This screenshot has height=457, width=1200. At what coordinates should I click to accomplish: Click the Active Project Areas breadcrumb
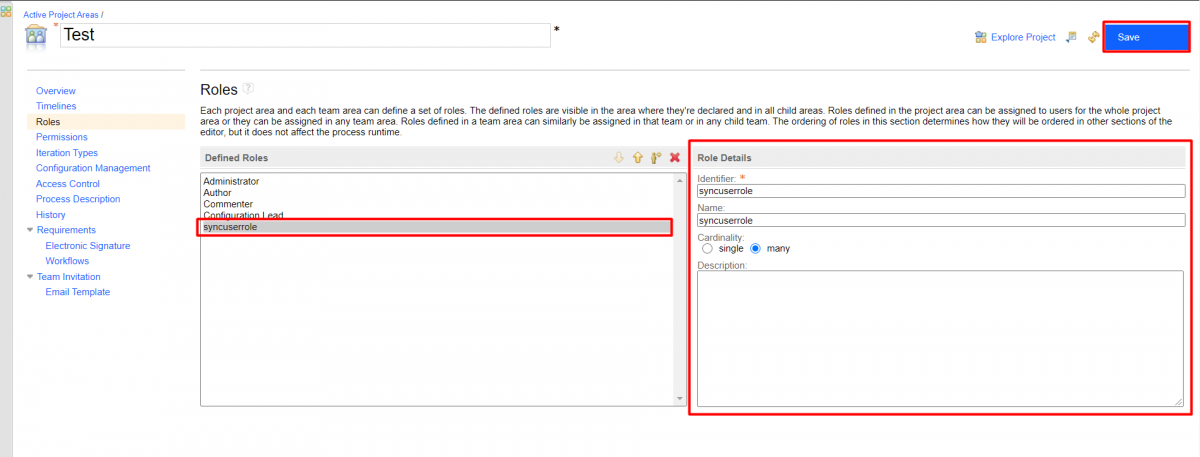tap(60, 17)
